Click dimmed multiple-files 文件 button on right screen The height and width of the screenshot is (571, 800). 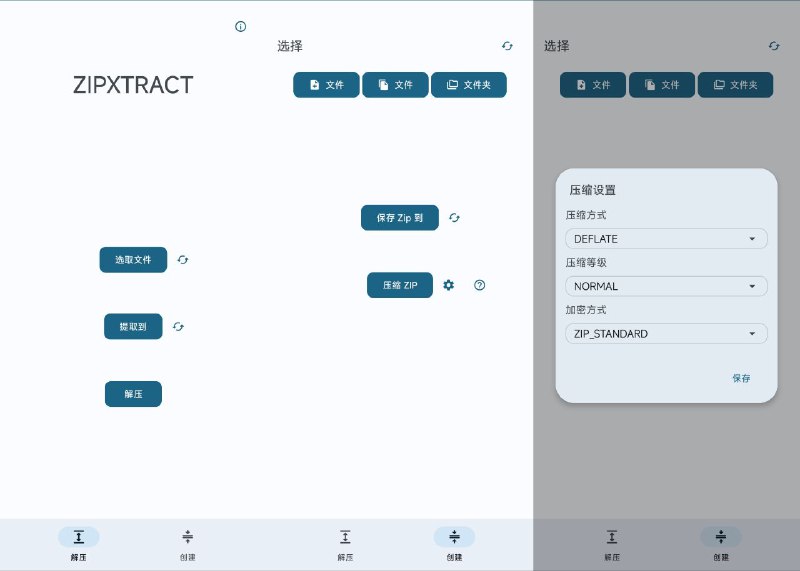[662, 85]
